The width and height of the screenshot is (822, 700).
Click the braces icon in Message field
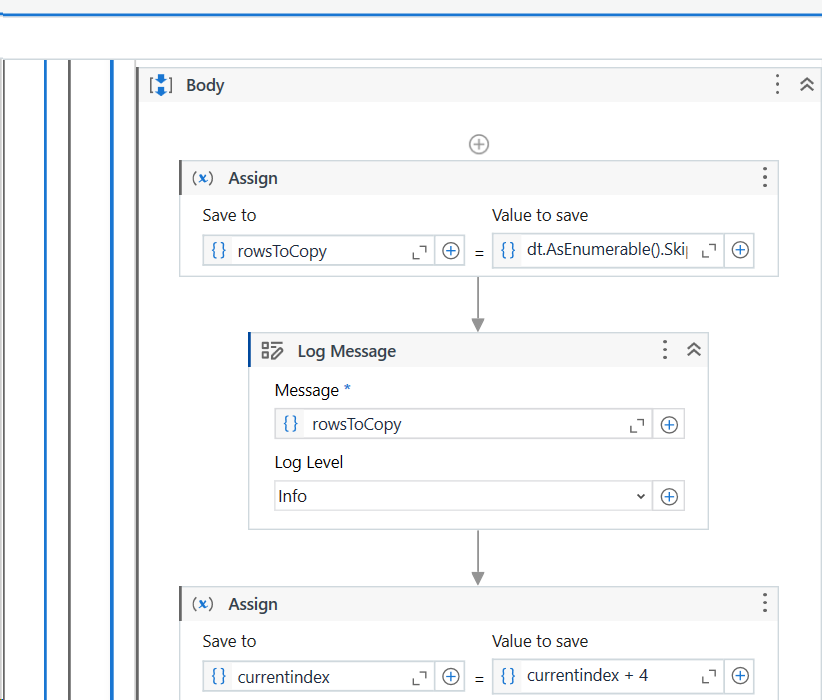pyautogui.click(x=290, y=424)
